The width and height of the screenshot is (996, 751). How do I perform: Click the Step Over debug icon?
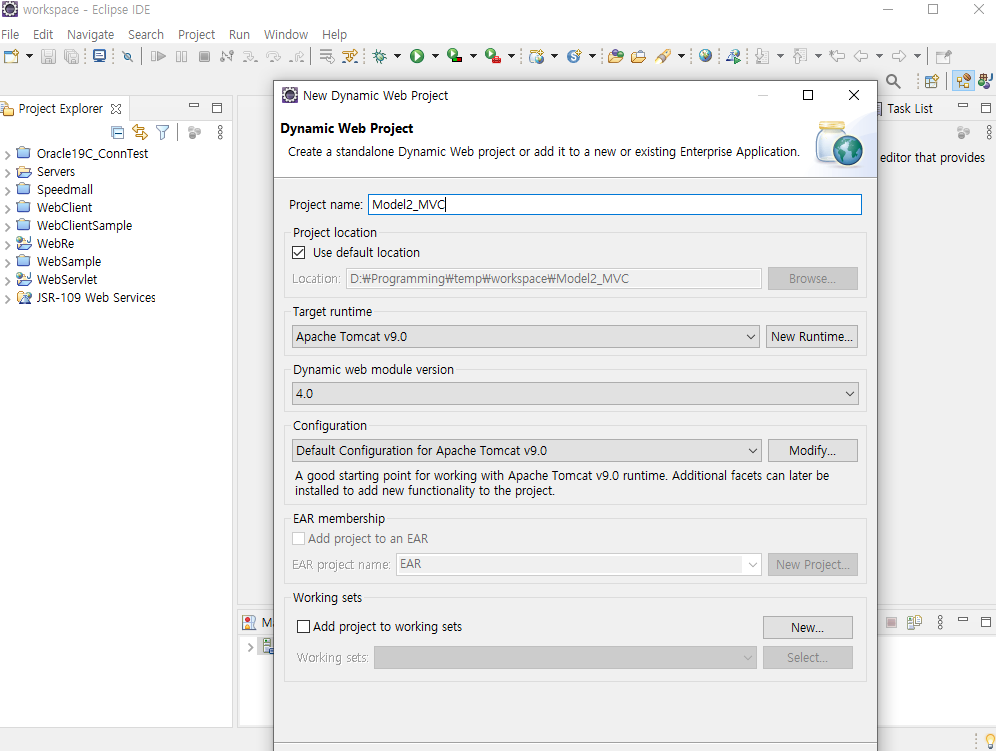(x=274, y=57)
